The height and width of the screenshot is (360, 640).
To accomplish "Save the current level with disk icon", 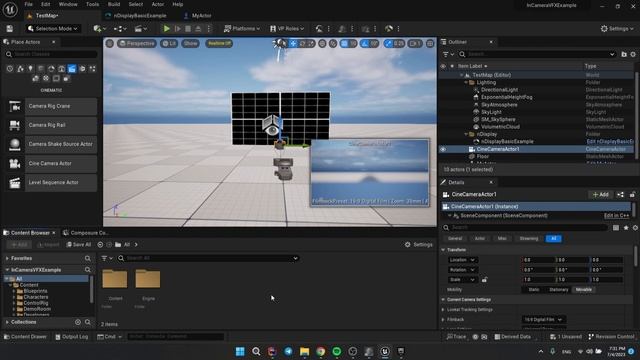I will (9, 29).
